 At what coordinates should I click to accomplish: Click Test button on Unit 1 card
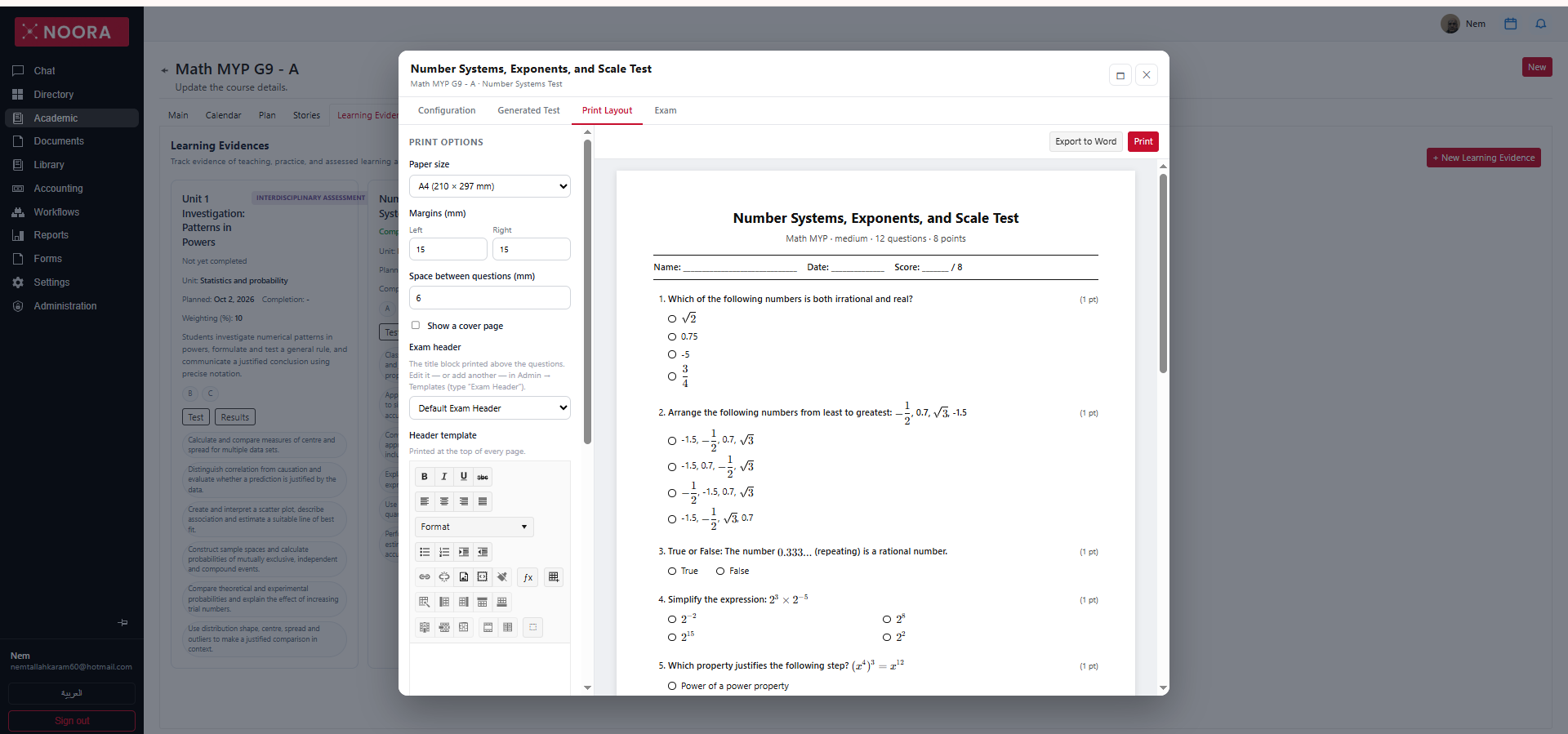[x=195, y=417]
